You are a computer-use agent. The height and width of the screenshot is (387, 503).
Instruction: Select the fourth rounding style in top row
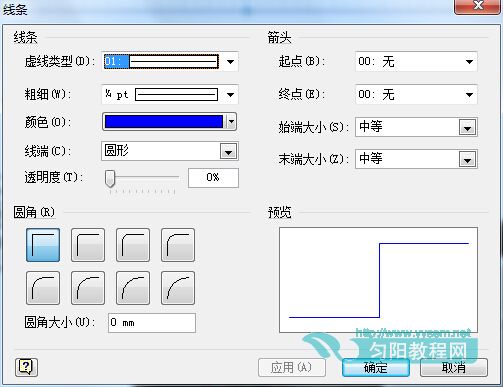point(178,245)
